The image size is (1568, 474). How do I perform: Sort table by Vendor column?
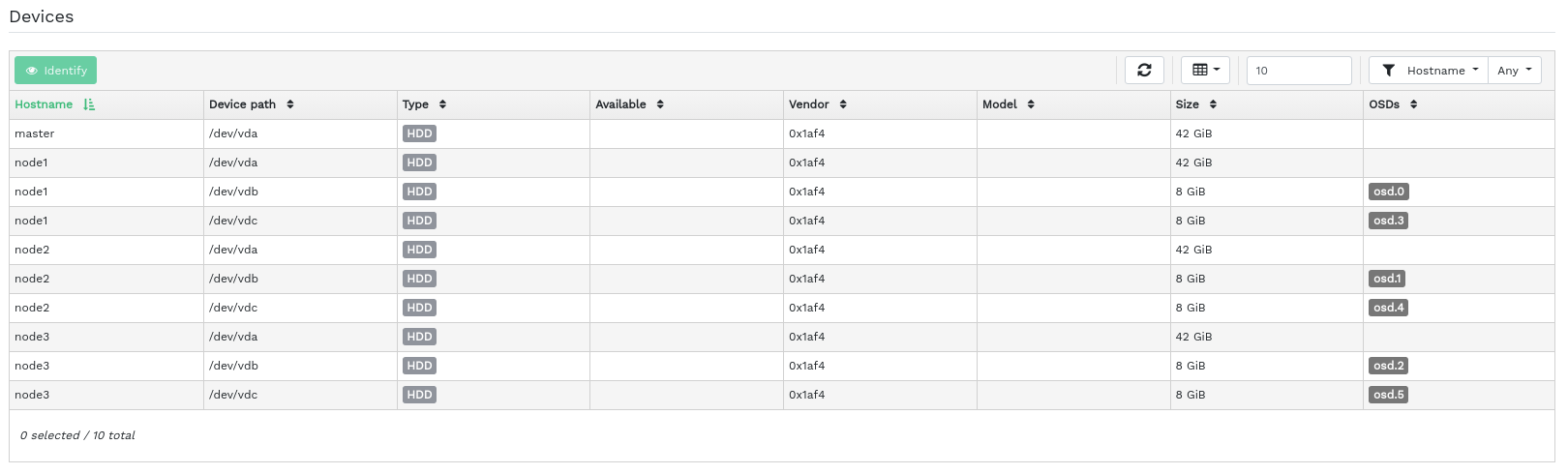(809, 104)
